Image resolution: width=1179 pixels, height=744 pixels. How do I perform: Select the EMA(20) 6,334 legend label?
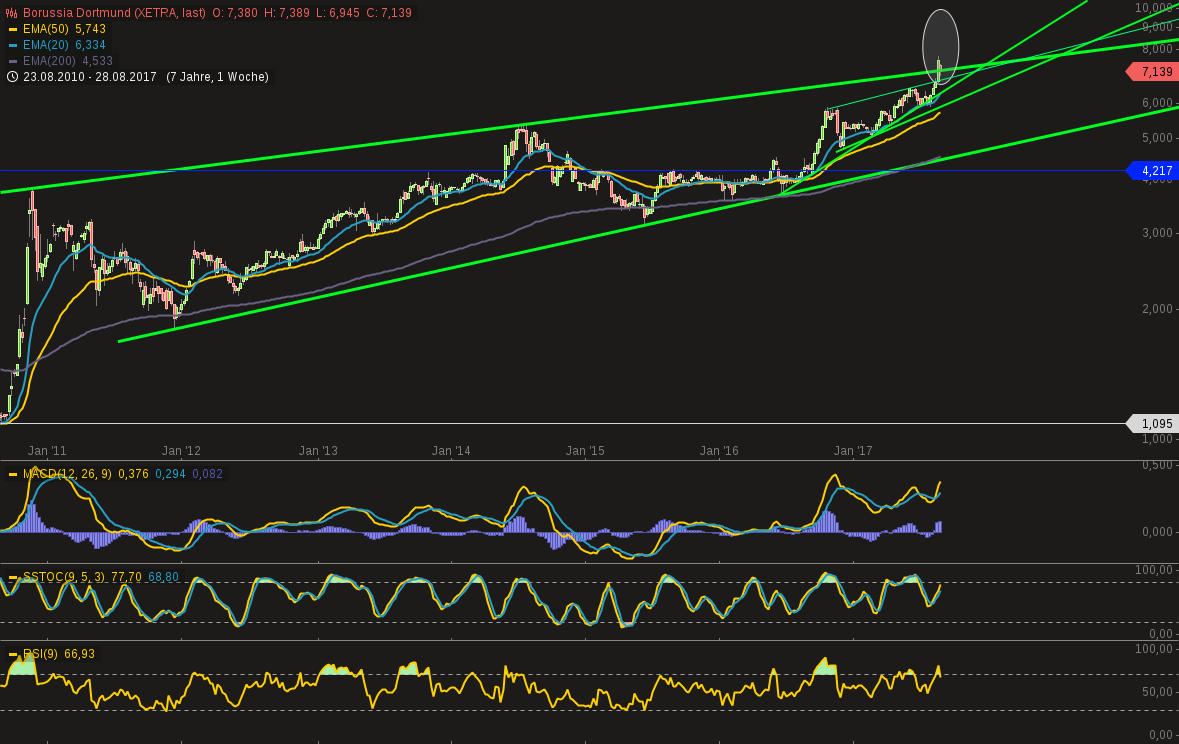point(65,45)
